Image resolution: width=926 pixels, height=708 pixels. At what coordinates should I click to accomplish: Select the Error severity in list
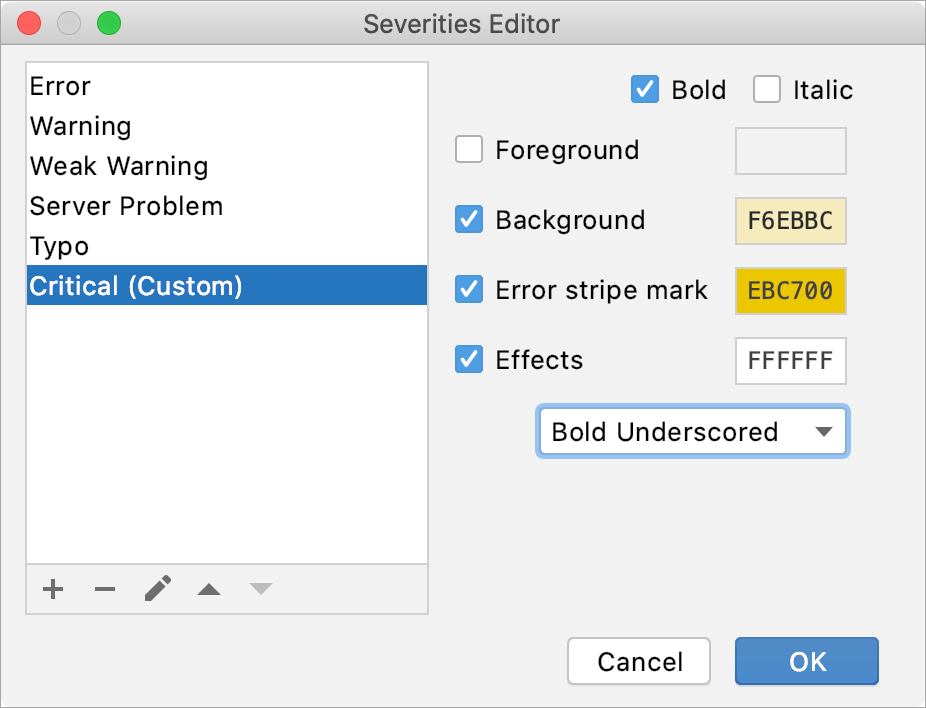point(60,87)
